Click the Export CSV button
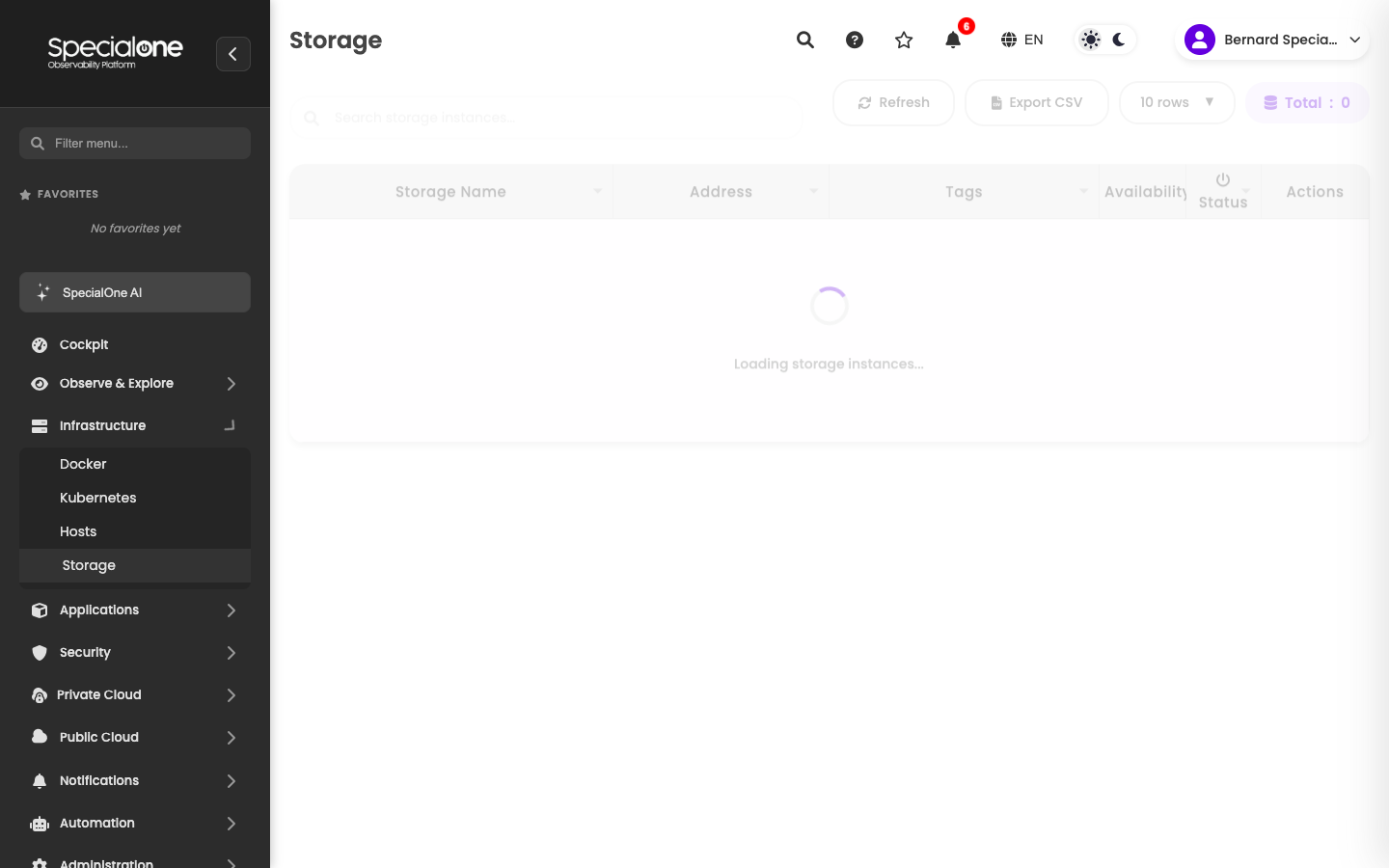Screen dimensions: 1389x868 pos(1037,102)
